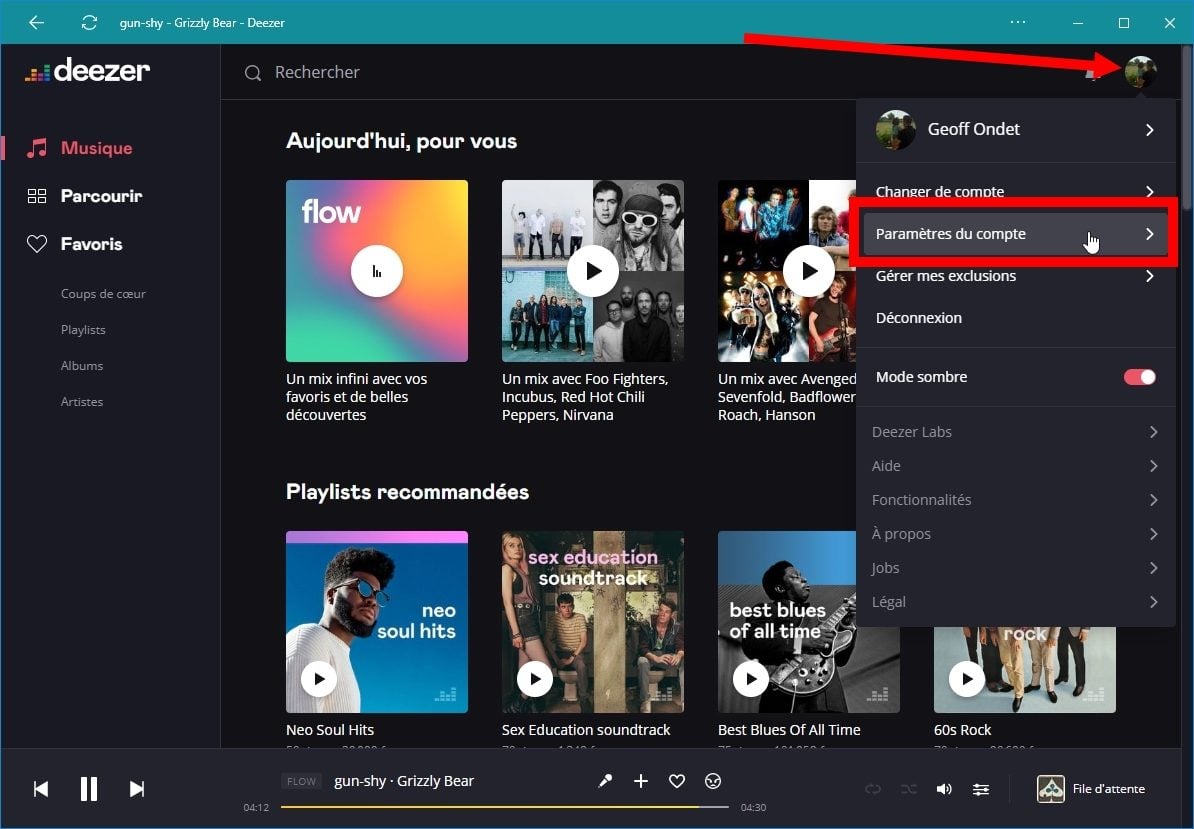
Task: Add the current track to favorites
Action: (677, 781)
